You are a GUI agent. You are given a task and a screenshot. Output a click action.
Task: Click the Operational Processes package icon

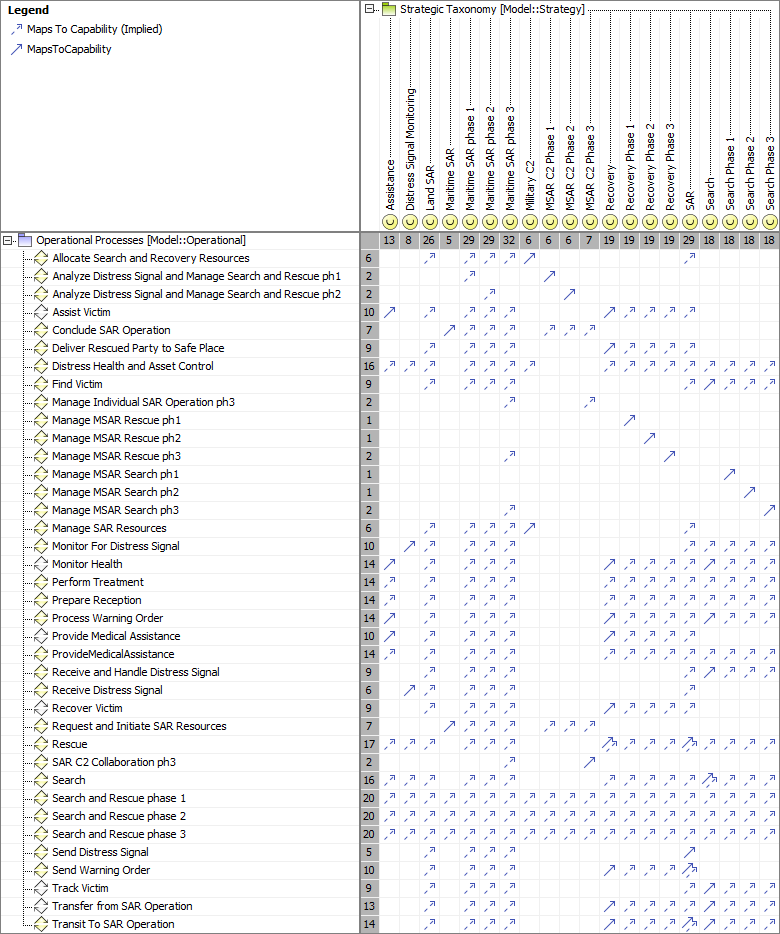[x=25, y=240]
